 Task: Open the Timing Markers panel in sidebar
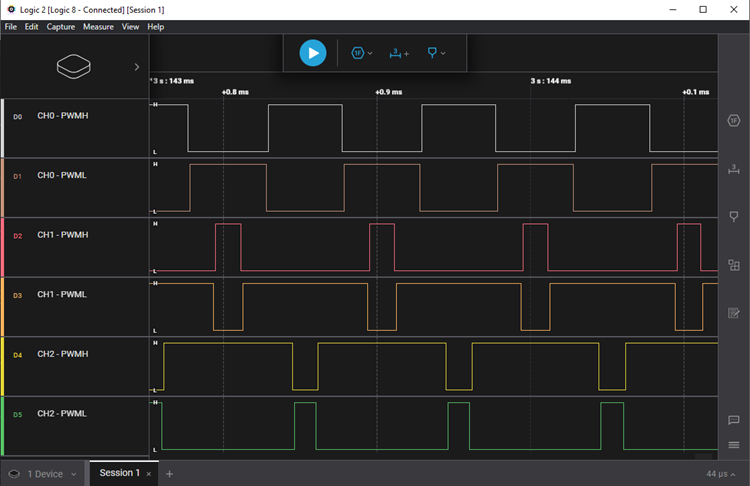(733, 168)
